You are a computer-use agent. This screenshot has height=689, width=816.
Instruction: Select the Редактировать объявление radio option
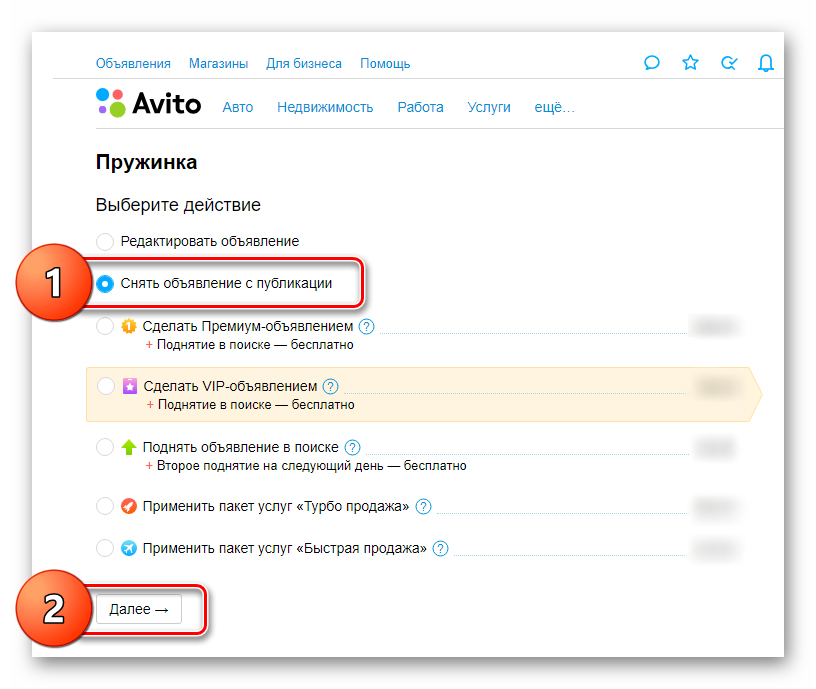(105, 241)
